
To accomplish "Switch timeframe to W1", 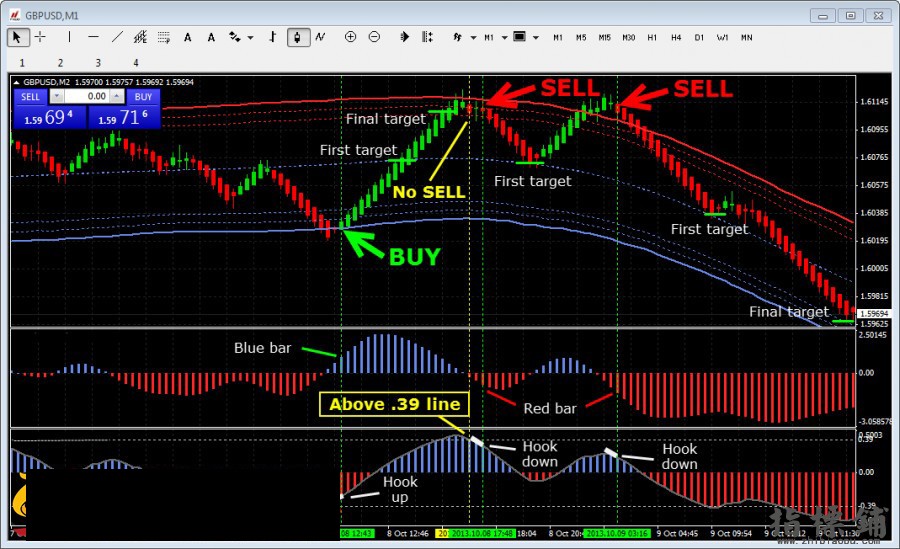I will click(722, 37).
